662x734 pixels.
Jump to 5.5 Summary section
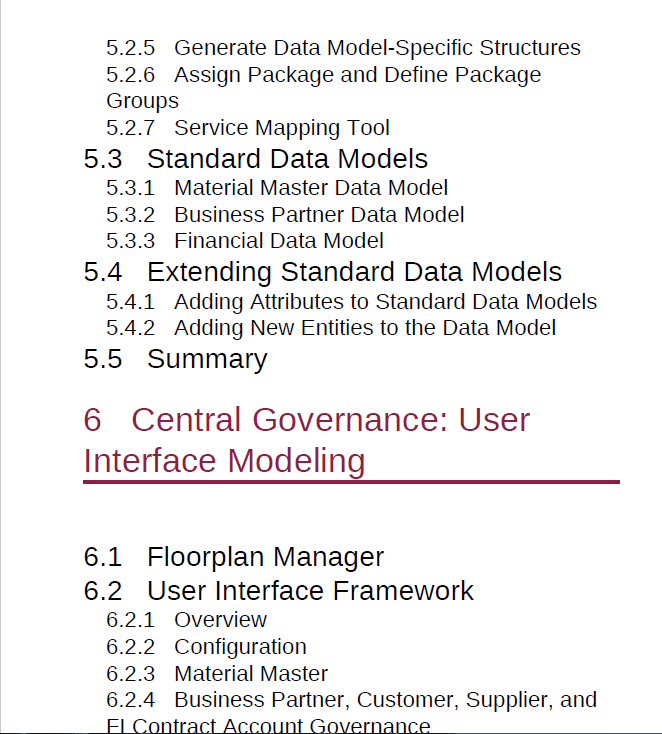[x=176, y=360]
